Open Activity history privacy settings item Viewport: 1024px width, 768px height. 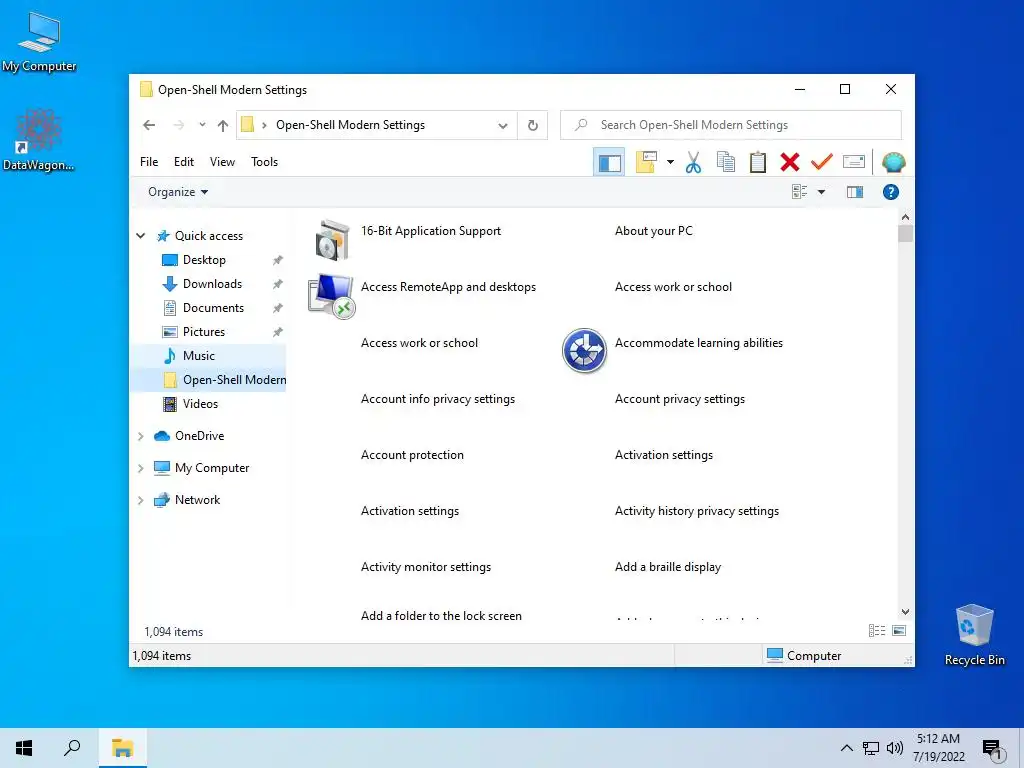click(x=697, y=511)
